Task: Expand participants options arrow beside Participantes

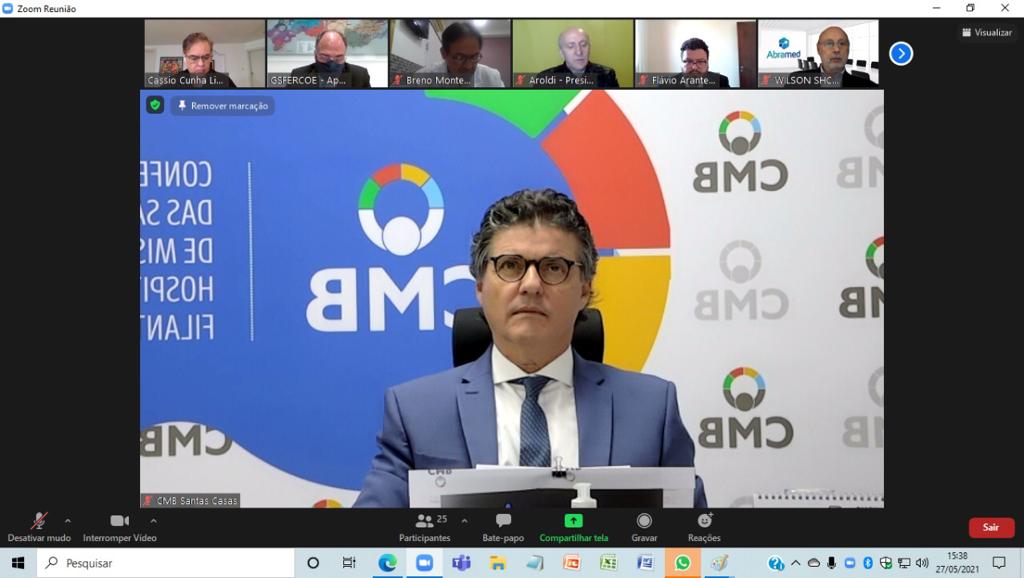Action: pyautogui.click(x=464, y=521)
